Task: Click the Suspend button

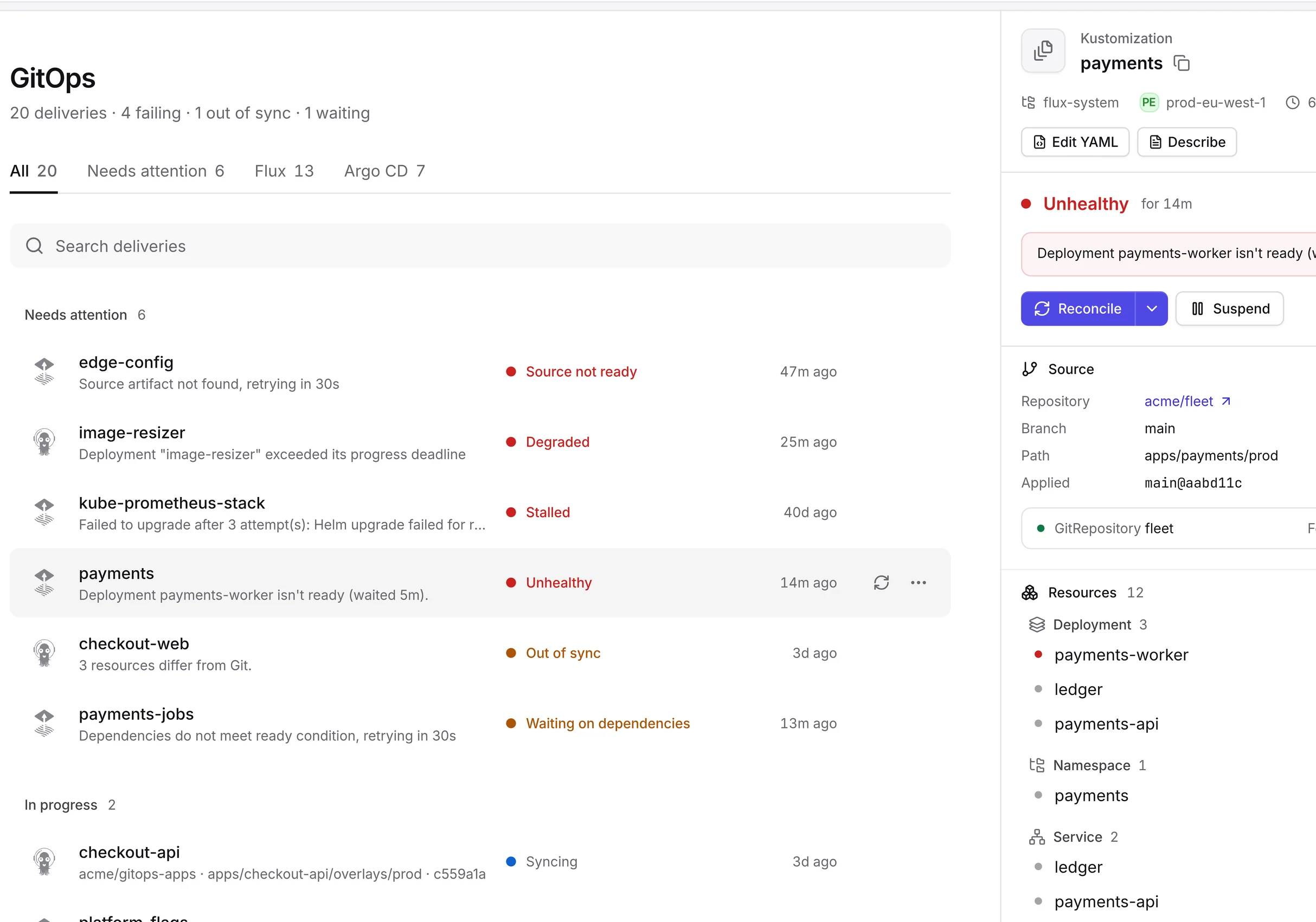Action: pos(1229,309)
